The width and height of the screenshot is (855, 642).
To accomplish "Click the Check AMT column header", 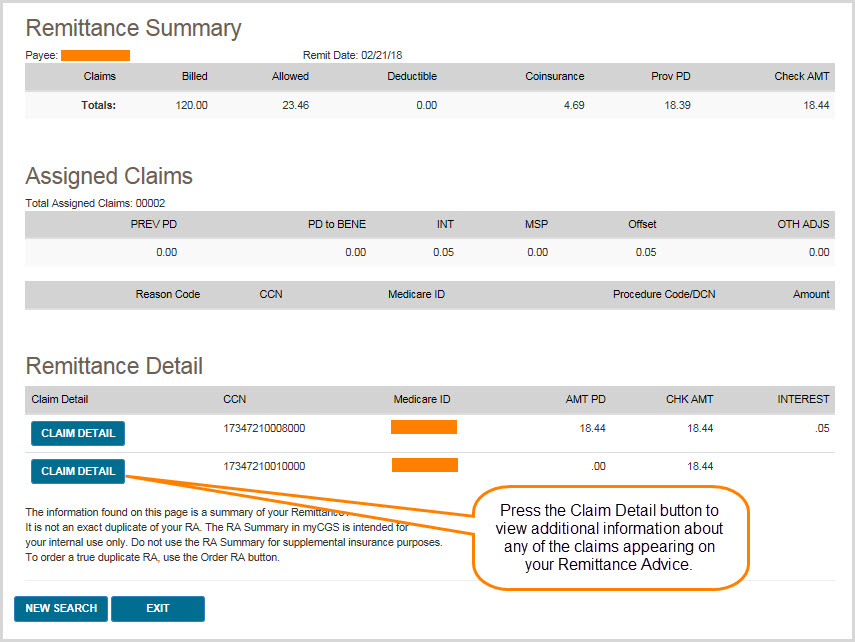I will click(801, 76).
